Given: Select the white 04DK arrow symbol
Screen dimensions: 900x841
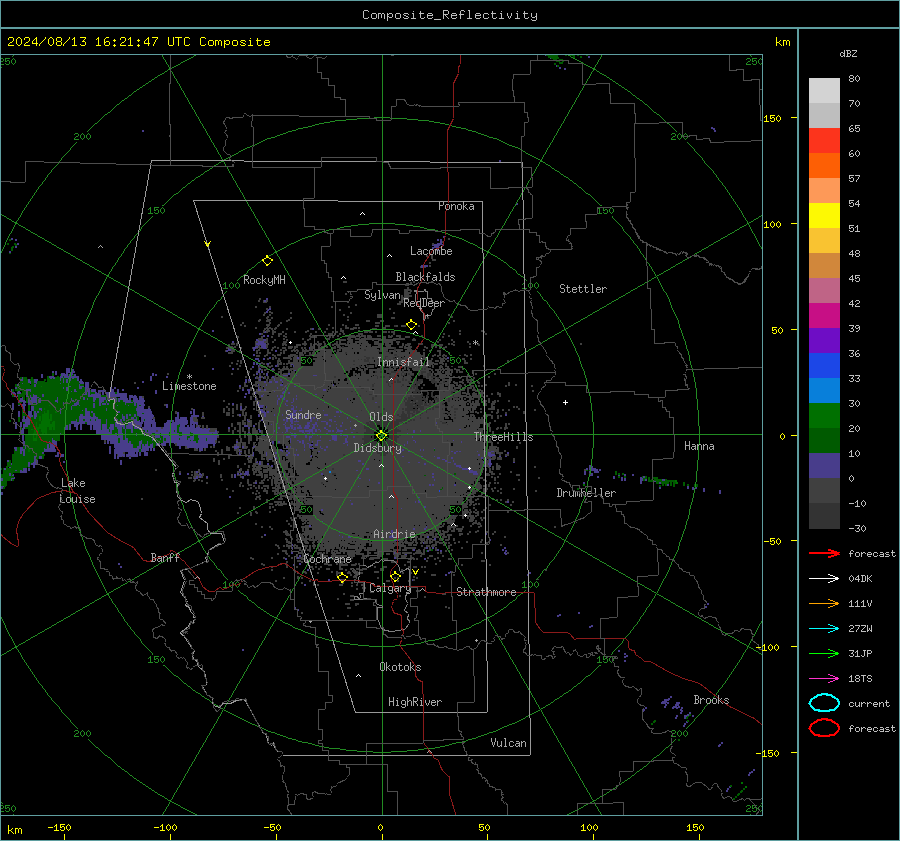Looking at the screenshot, I should pyautogui.click(x=824, y=578).
